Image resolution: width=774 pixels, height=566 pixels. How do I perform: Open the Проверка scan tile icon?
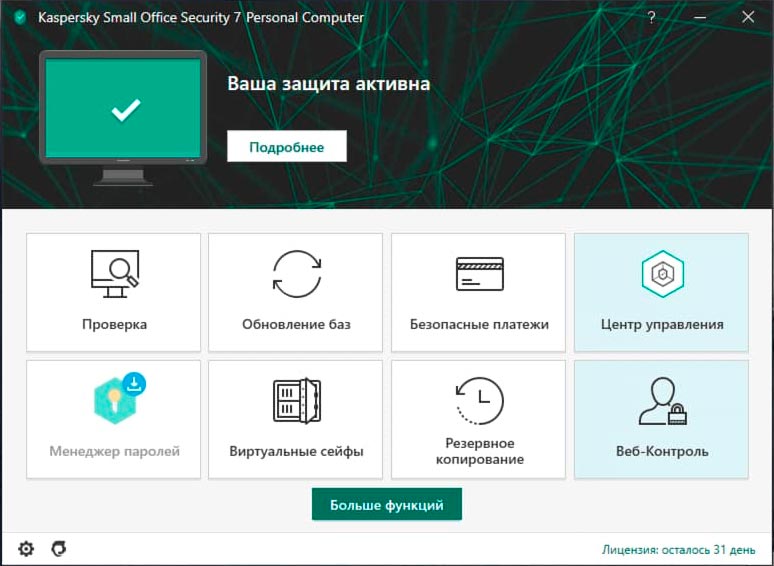[x=113, y=274]
